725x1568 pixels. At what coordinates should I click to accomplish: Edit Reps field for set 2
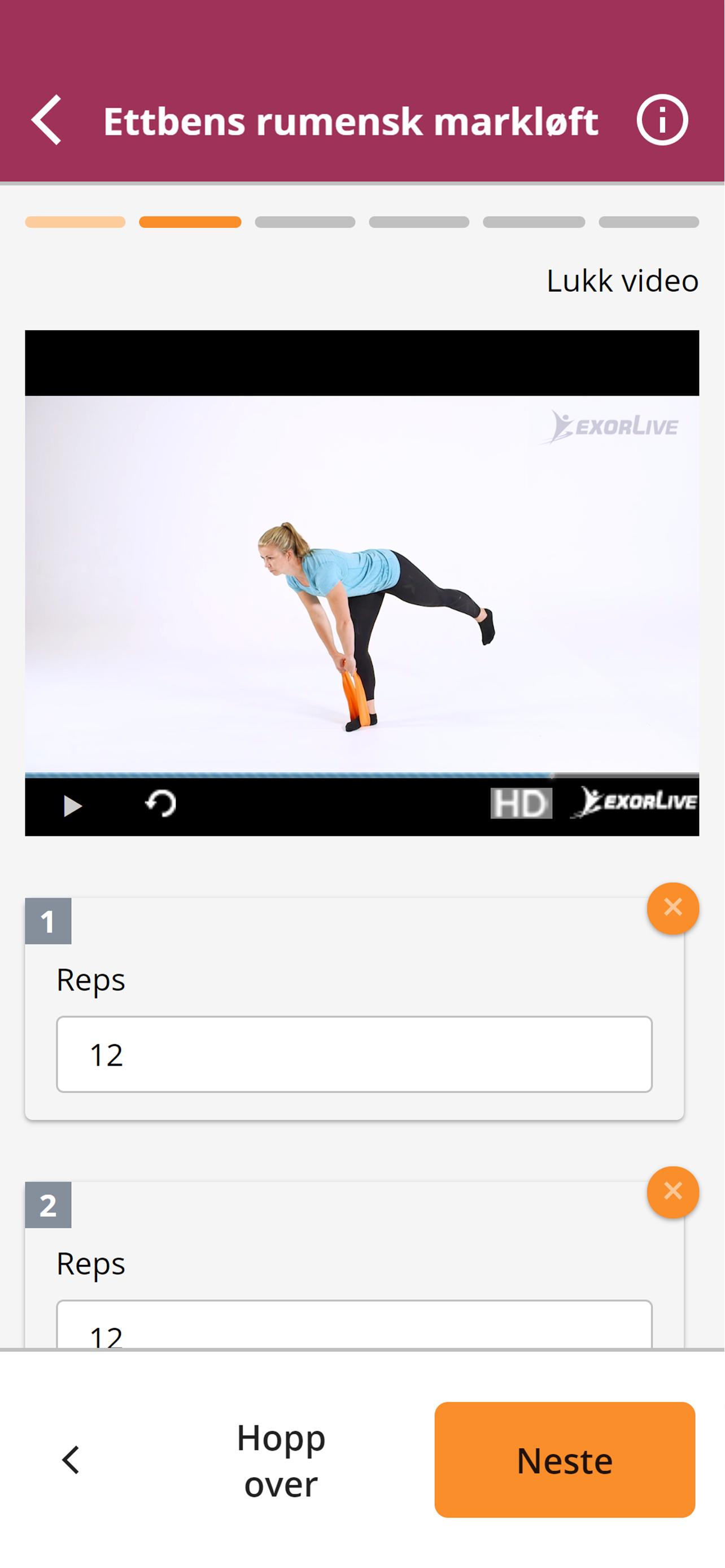354,1325
